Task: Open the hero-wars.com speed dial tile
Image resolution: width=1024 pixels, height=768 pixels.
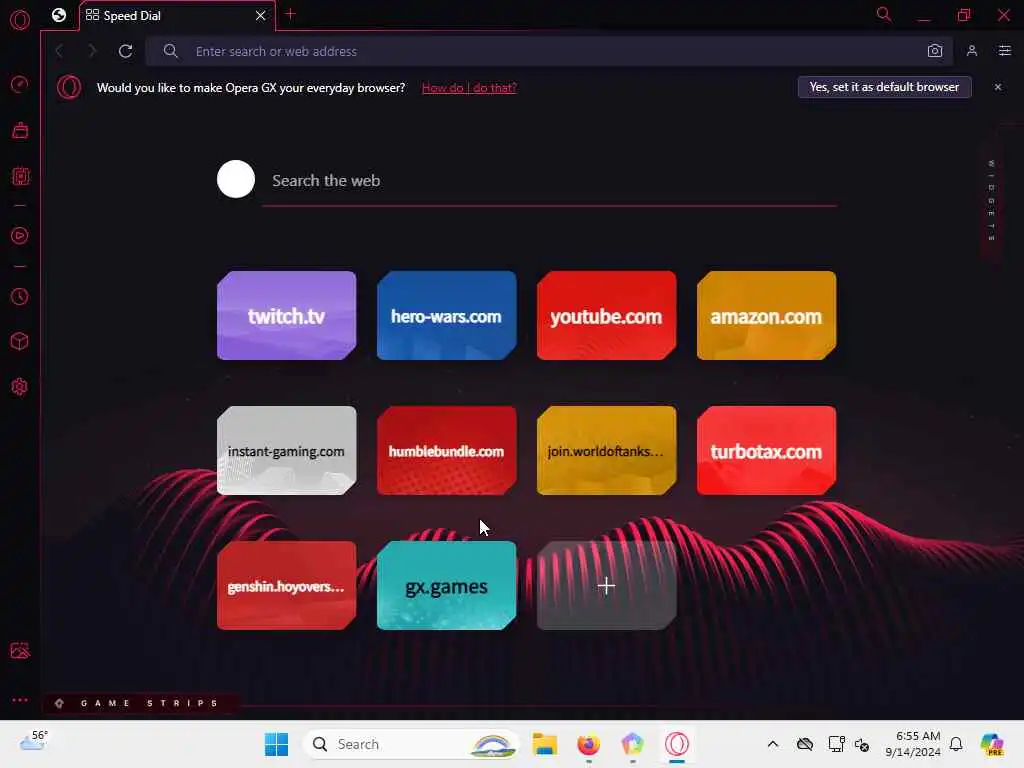Action: (x=447, y=315)
